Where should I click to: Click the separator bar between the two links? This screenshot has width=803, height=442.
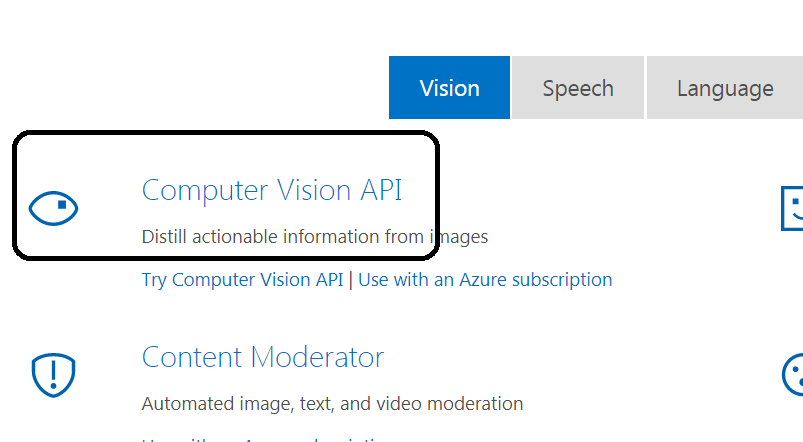(351, 279)
